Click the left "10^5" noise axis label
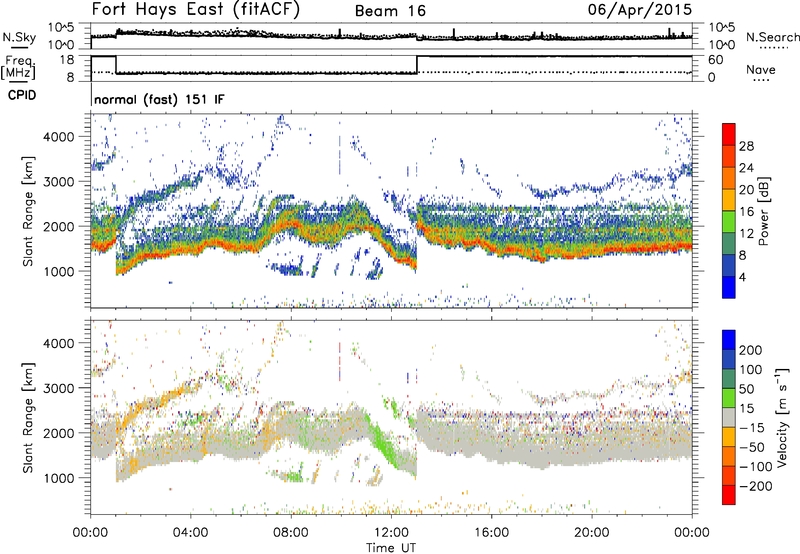 (61, 28)
